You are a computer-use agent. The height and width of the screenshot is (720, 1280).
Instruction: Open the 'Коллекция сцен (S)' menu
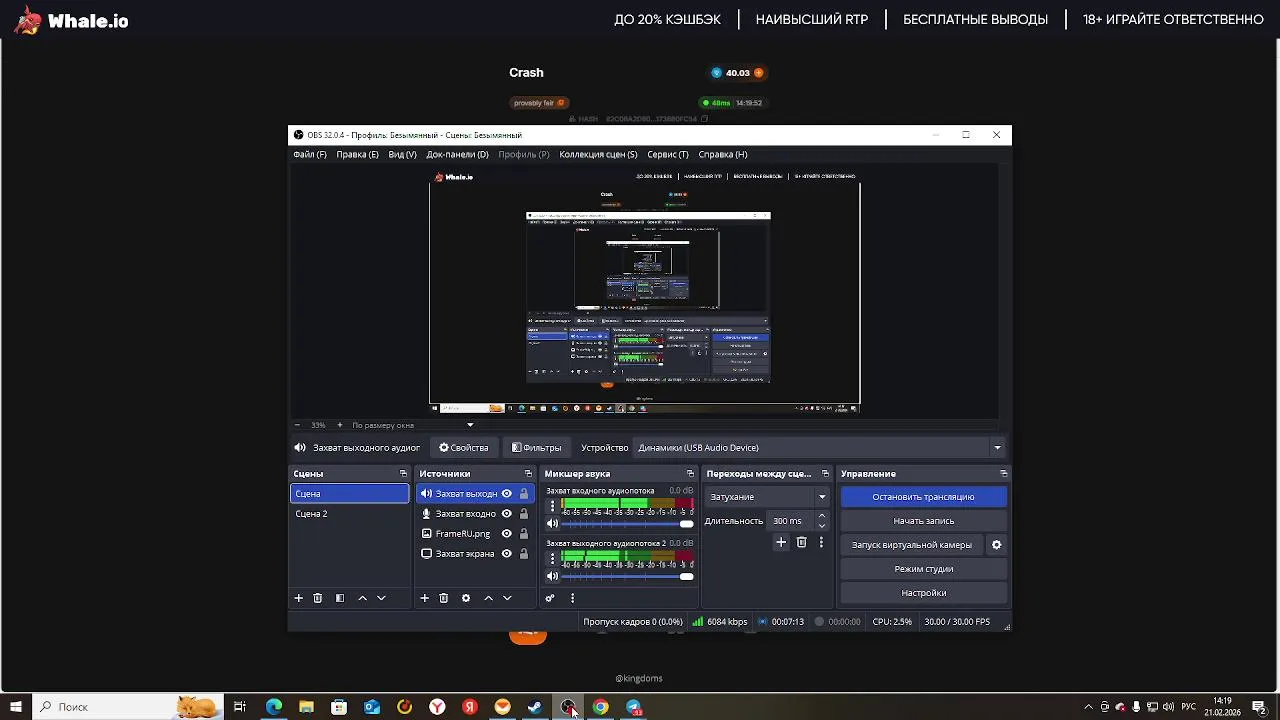(x=598, y=155)
